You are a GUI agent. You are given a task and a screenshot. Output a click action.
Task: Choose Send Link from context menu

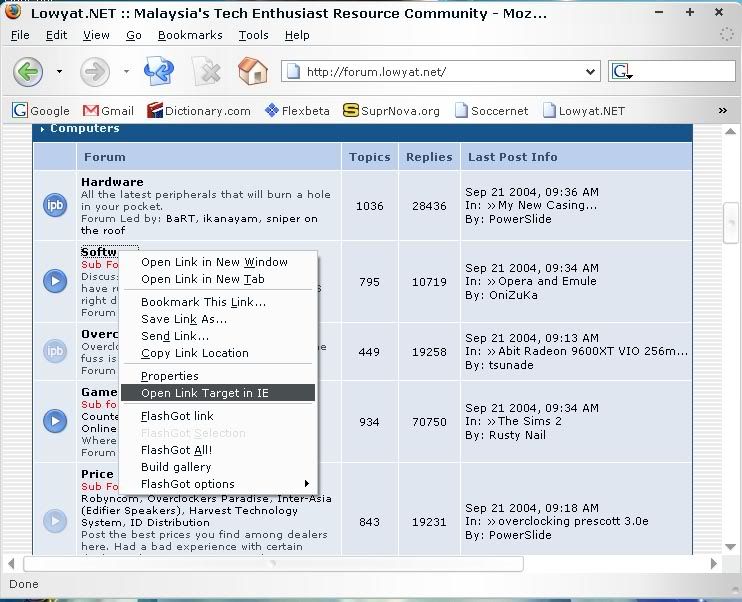point(218,336)
